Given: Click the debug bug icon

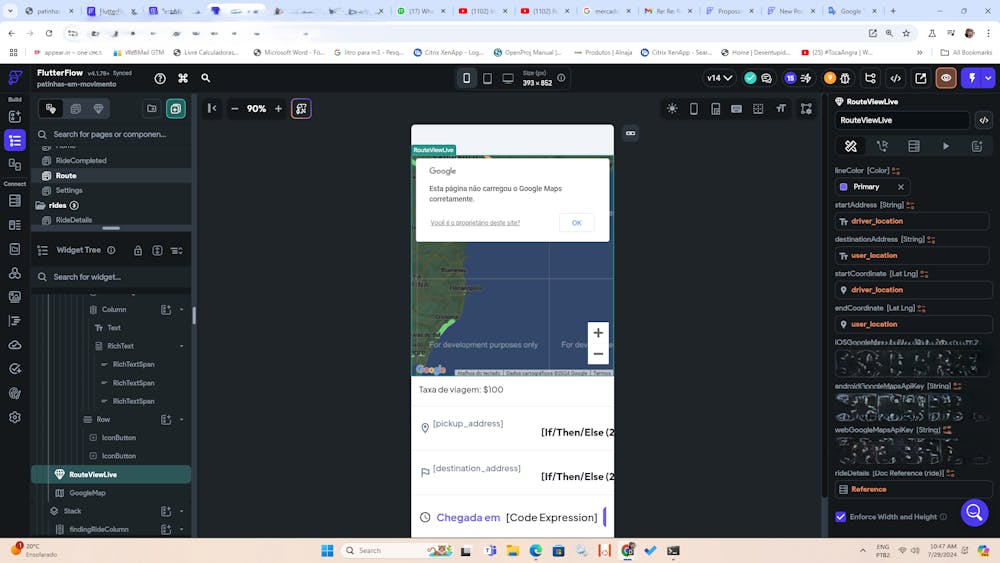Looking at the screenshot, I should (x=845, y=78).
